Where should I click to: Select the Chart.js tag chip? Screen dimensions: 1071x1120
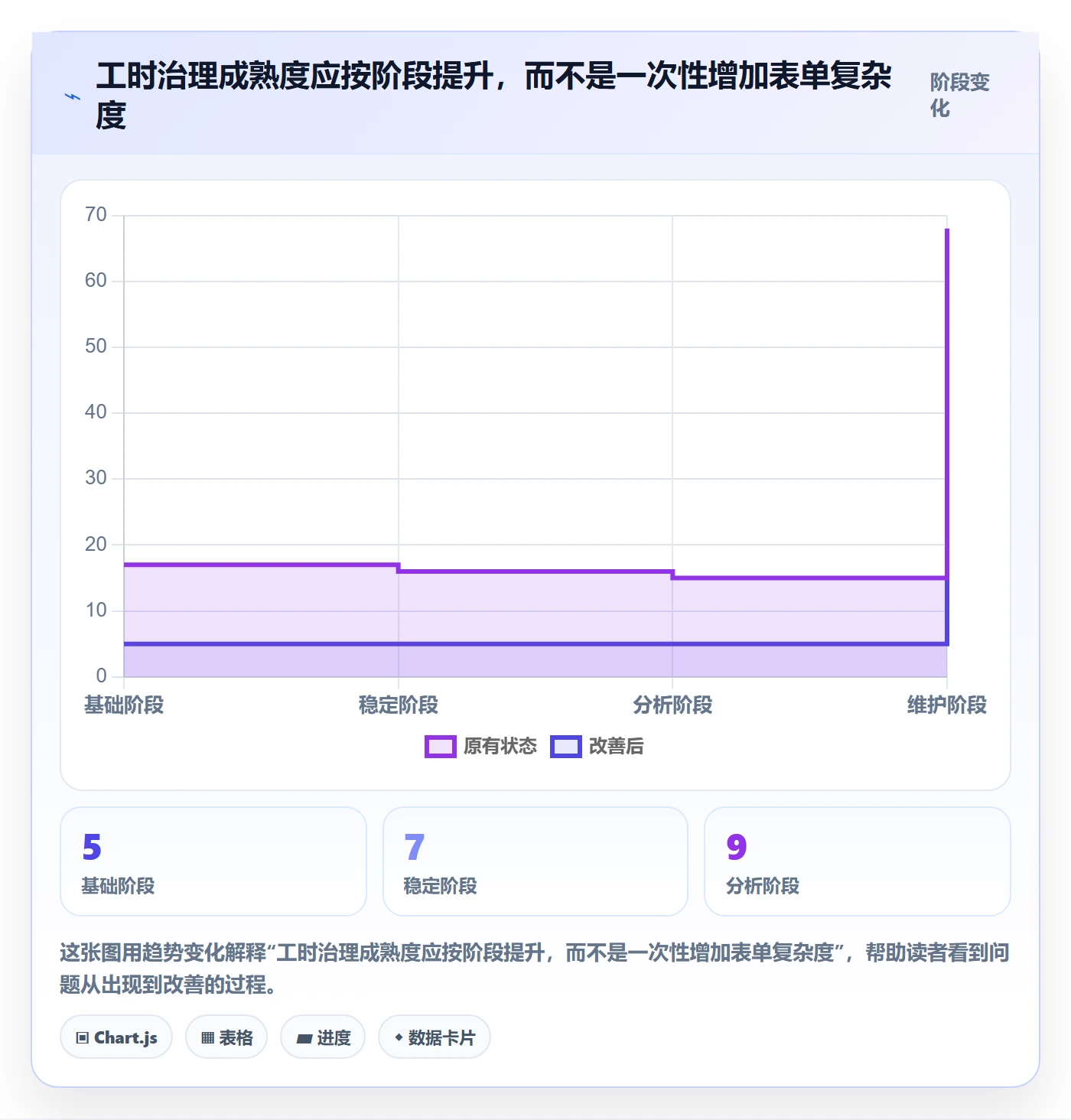coord(116,1037)
